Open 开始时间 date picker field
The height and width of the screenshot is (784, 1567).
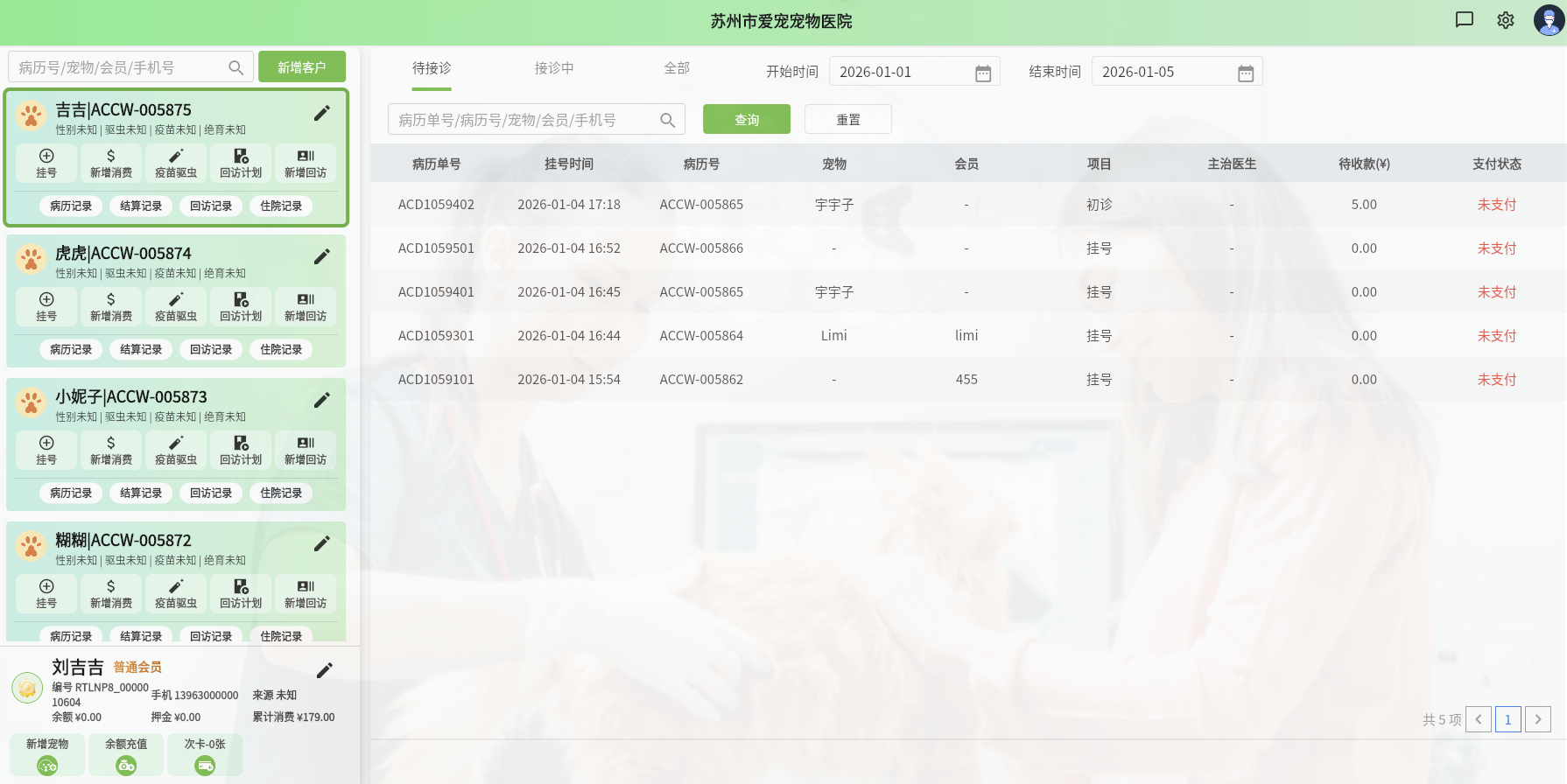pyautogui.click(x=915, y=72)
